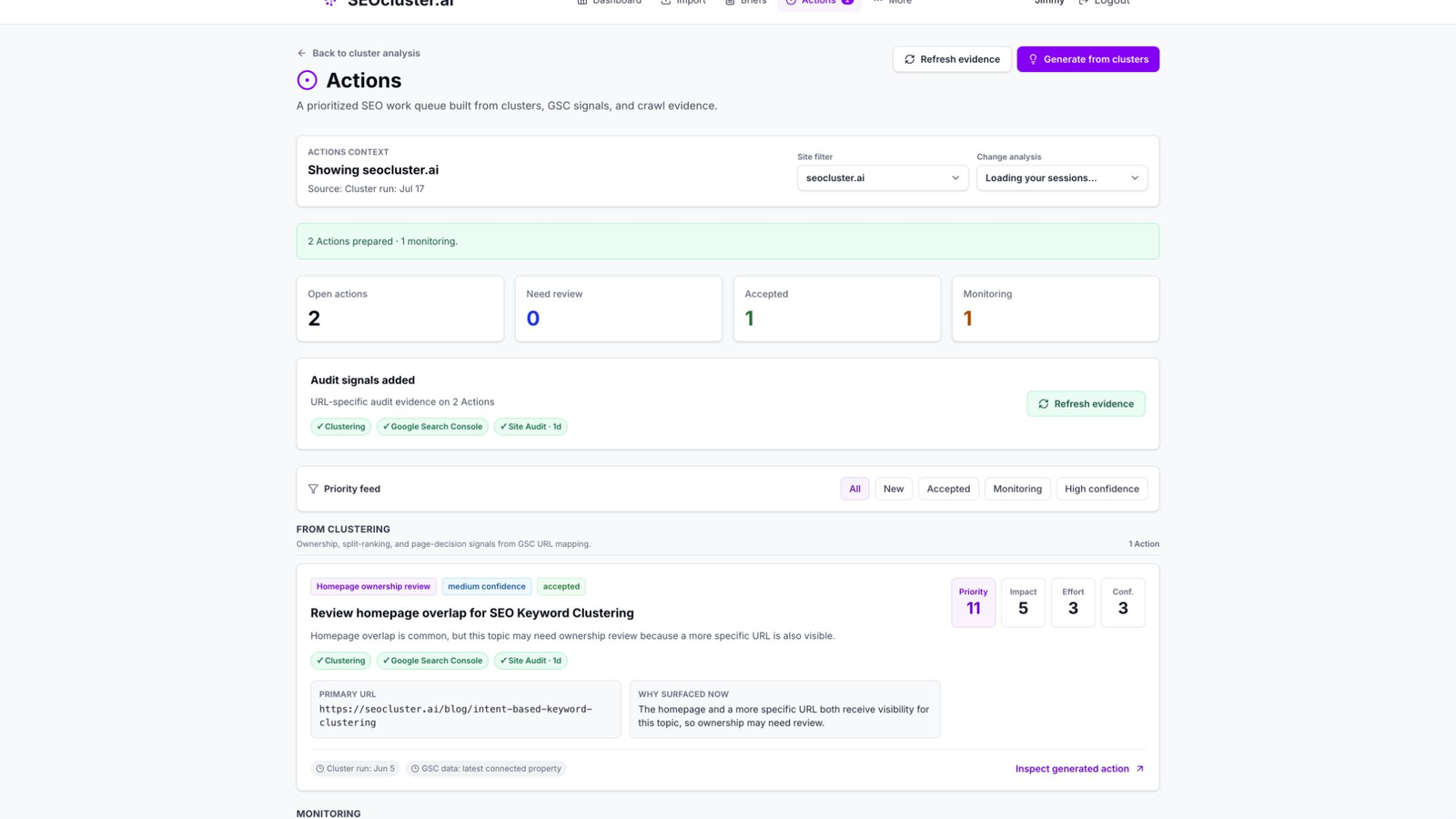1456x819 pixels.
Task: Open the Site filter dropdown
Action: click(883, 177)
